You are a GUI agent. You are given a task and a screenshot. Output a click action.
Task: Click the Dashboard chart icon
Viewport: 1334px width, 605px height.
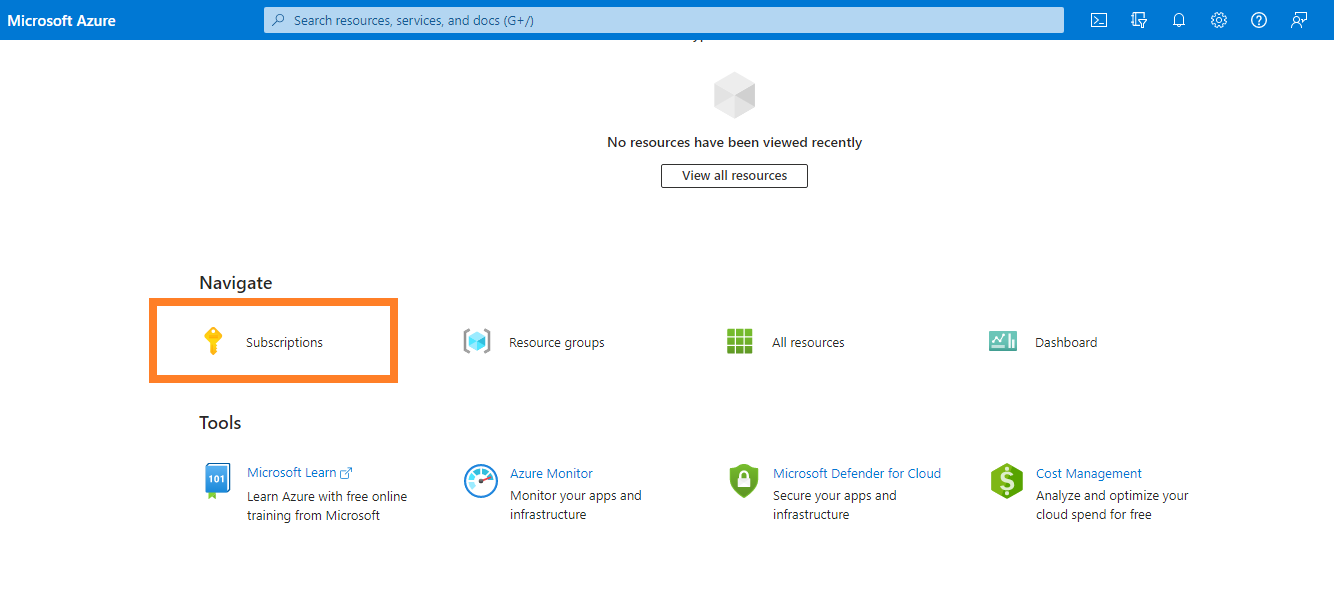click(x=1002, y=342)
